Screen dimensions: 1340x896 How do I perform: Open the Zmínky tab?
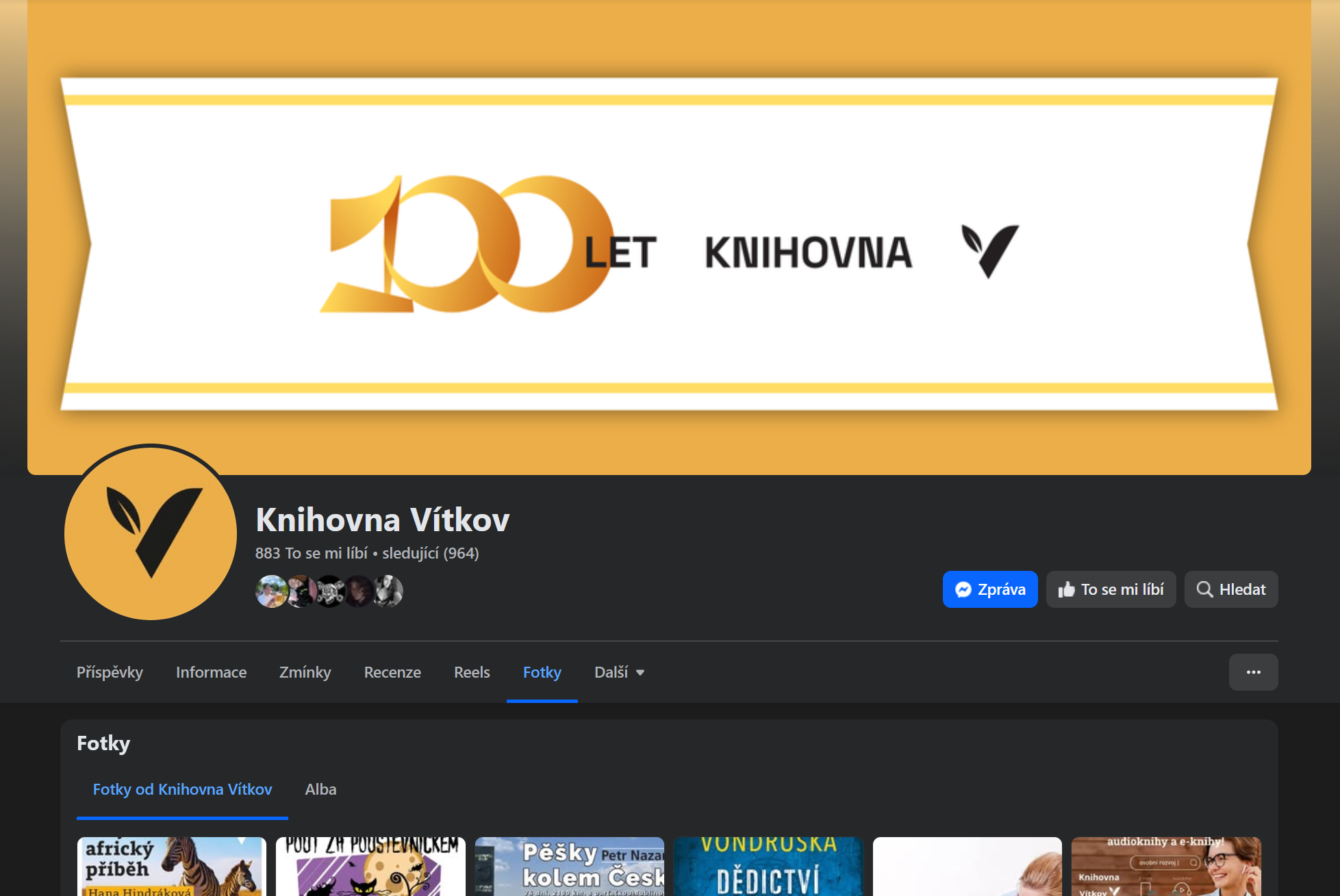point(305,672)
